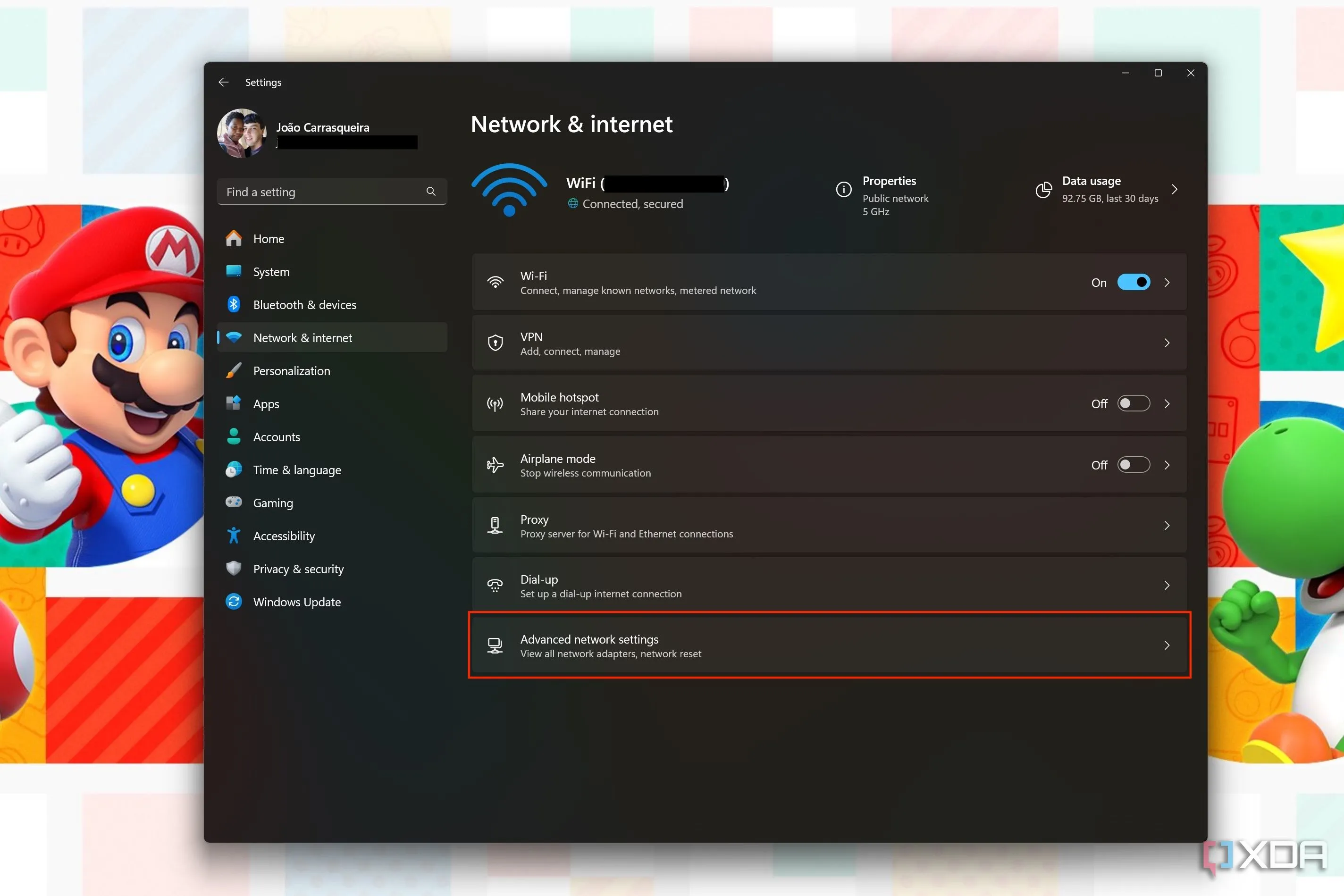Click the Find a setting search box
This screenshot has height=896, width=1344.
click(x=323, y=192)
